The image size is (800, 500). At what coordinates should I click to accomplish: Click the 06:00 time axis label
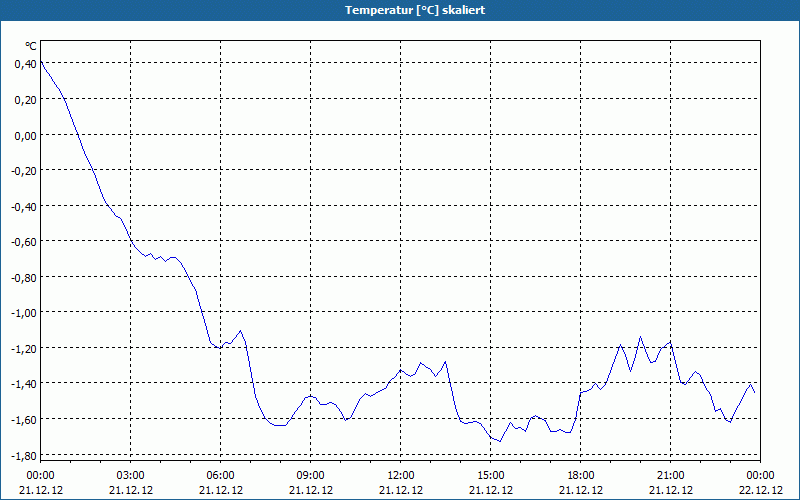[x=220, y=476]
